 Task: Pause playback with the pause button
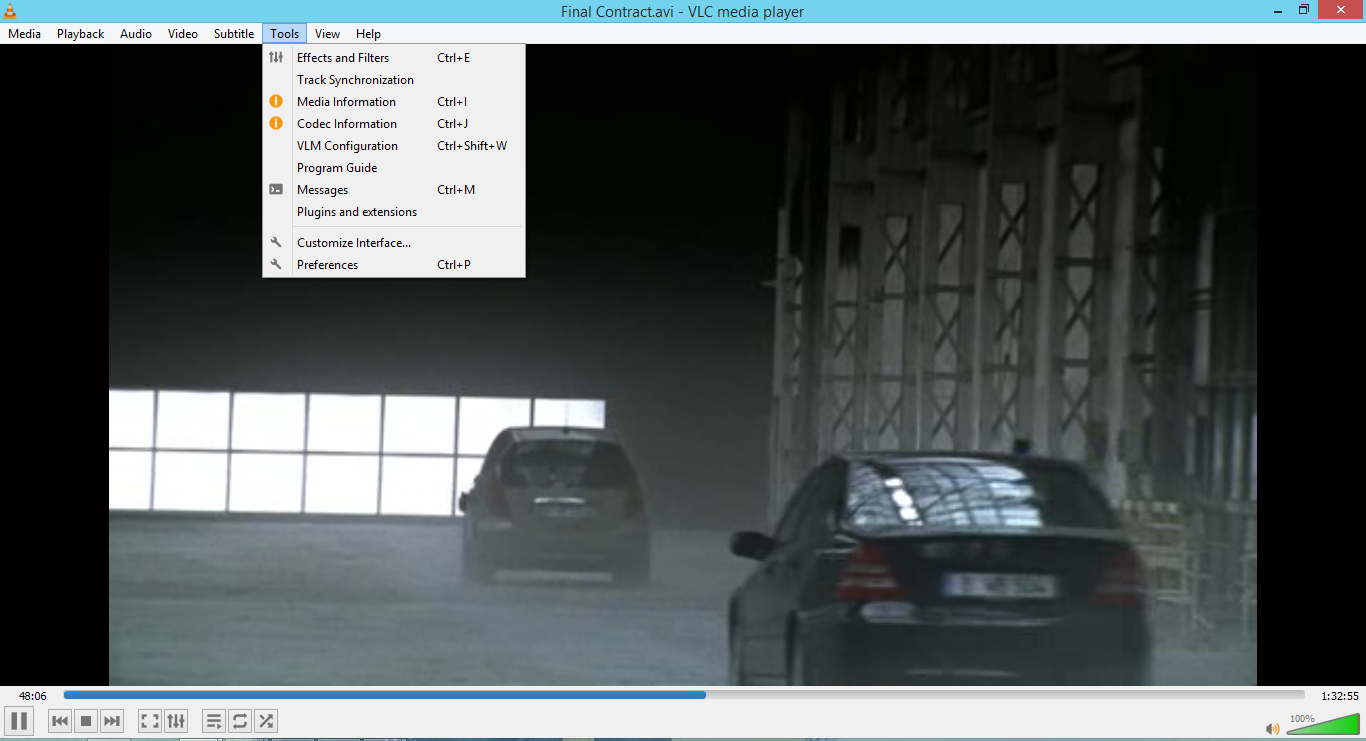coord(19,720)
